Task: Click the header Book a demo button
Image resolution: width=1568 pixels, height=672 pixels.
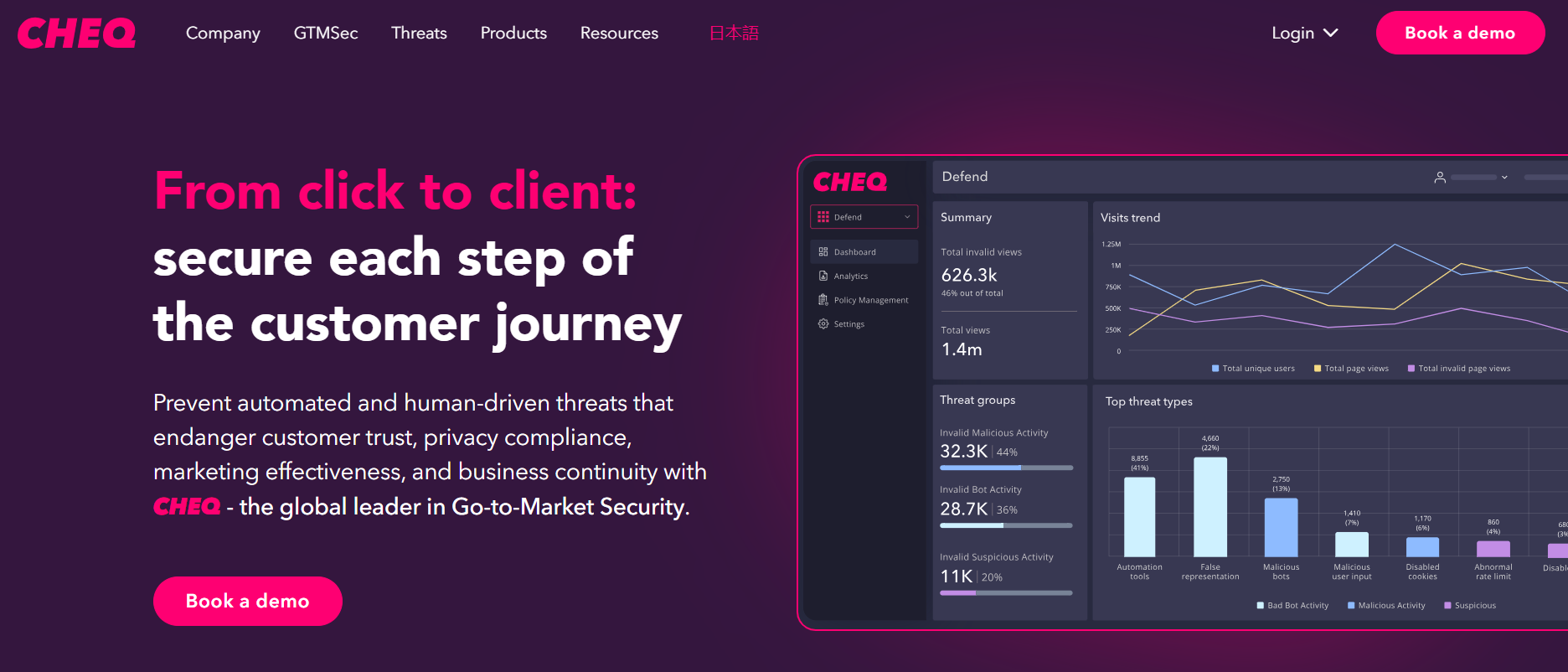Action: 1460,33
